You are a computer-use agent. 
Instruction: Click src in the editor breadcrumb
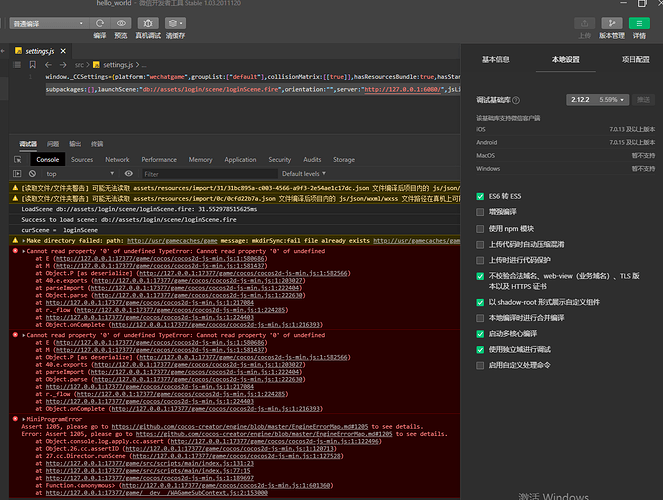(79, 65)
